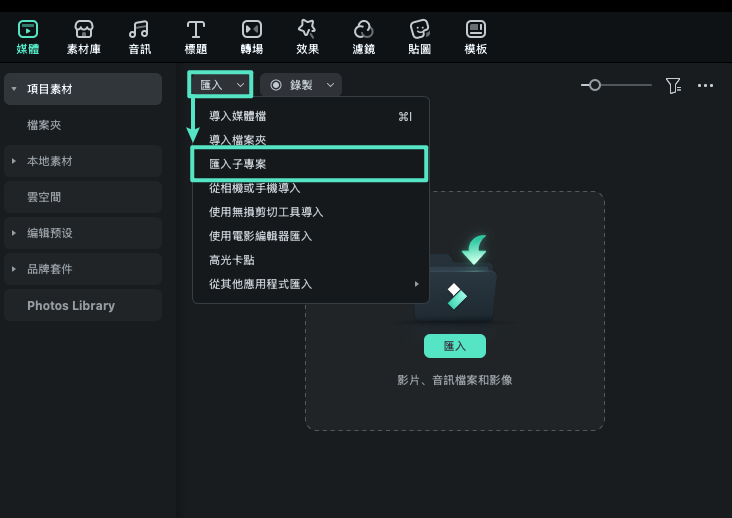Expand the 本地素材 section arrow
The image size is (732, 518).
click(14, 161)
